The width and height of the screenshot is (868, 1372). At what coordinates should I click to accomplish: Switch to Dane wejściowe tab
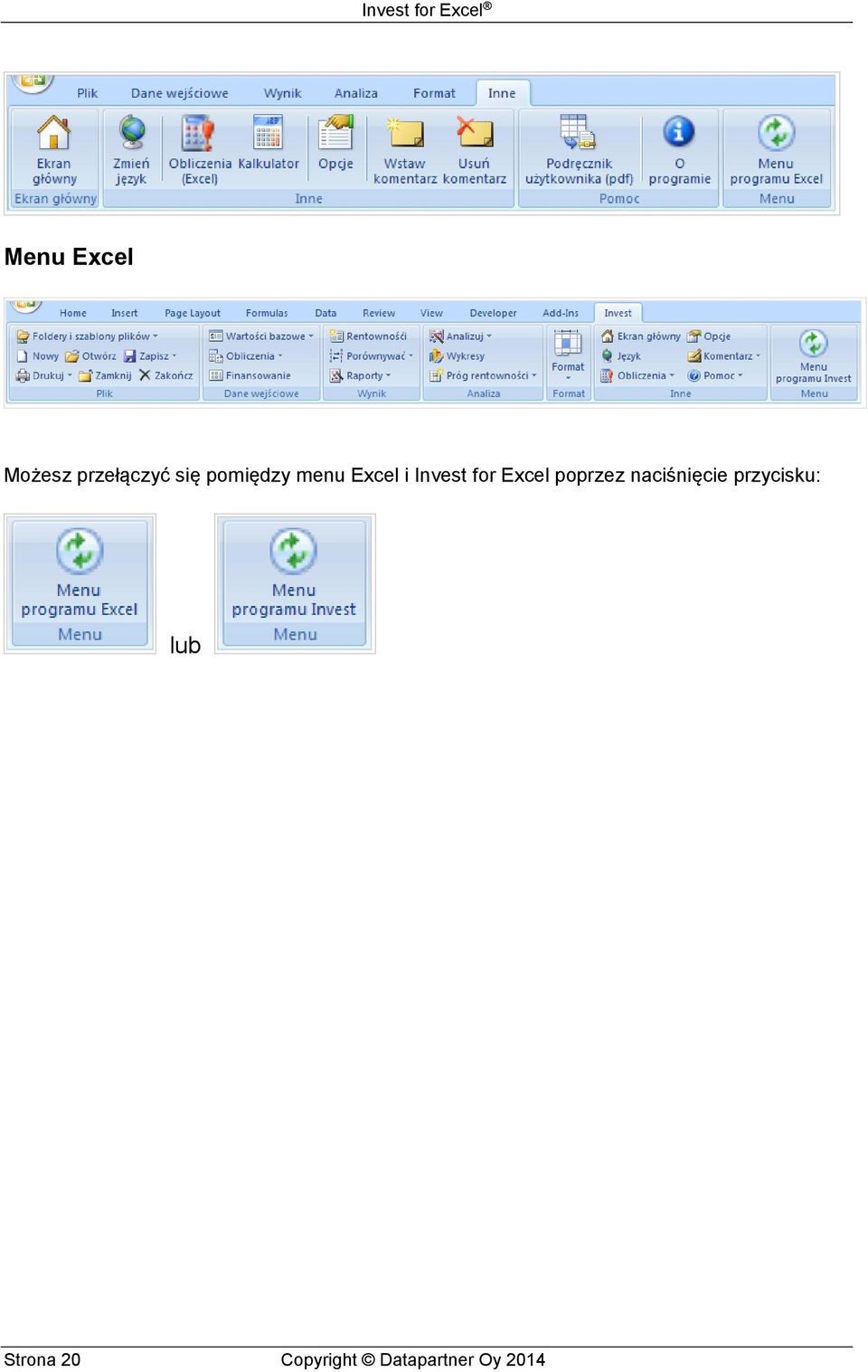179,93
